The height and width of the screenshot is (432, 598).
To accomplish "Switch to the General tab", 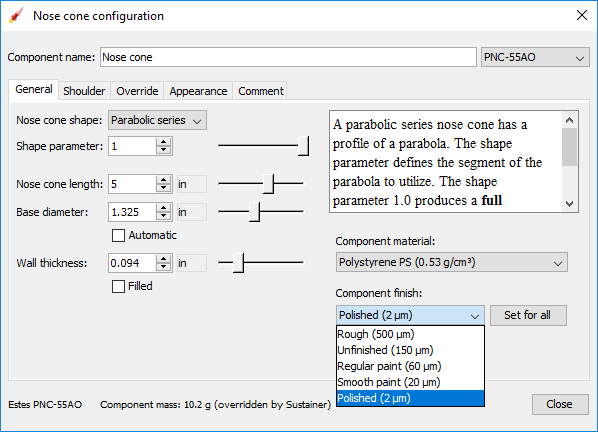I will point(34,89).
